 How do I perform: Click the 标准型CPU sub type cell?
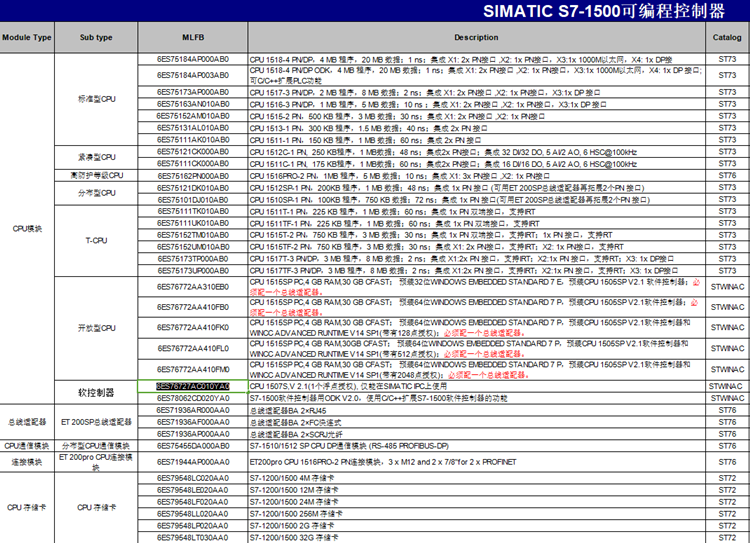pyautogui.click(x=96, y=99)
